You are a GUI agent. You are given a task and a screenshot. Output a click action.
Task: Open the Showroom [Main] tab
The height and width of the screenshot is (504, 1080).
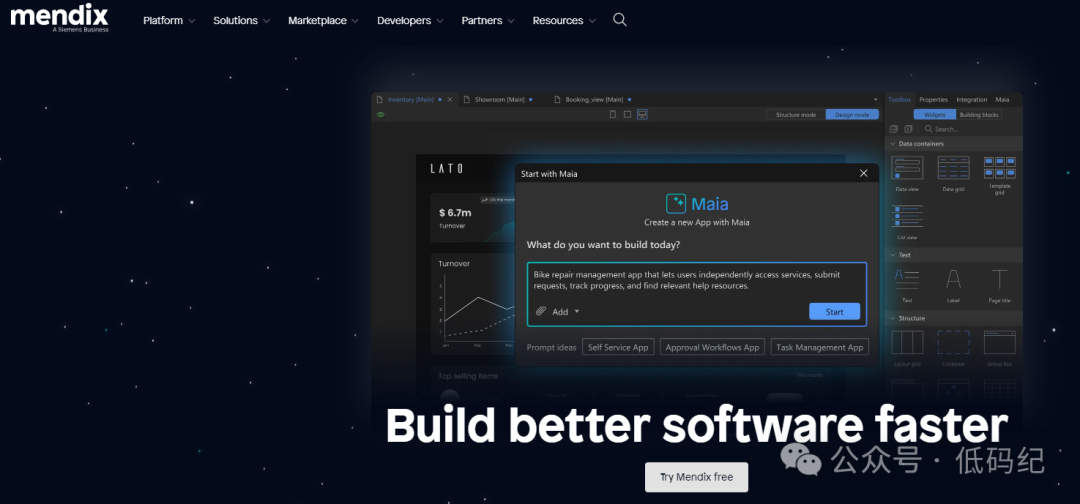(x=500, y=100)
